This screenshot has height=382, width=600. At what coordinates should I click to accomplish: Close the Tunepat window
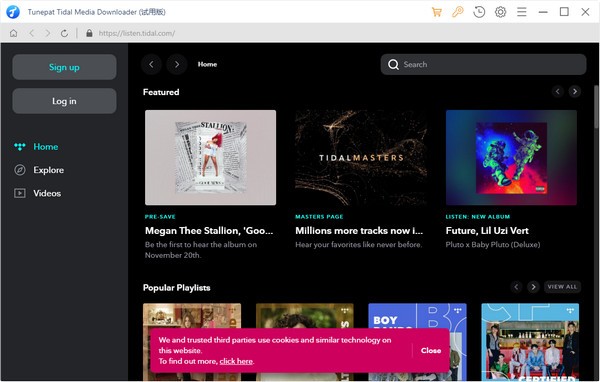tap(585, 12)
